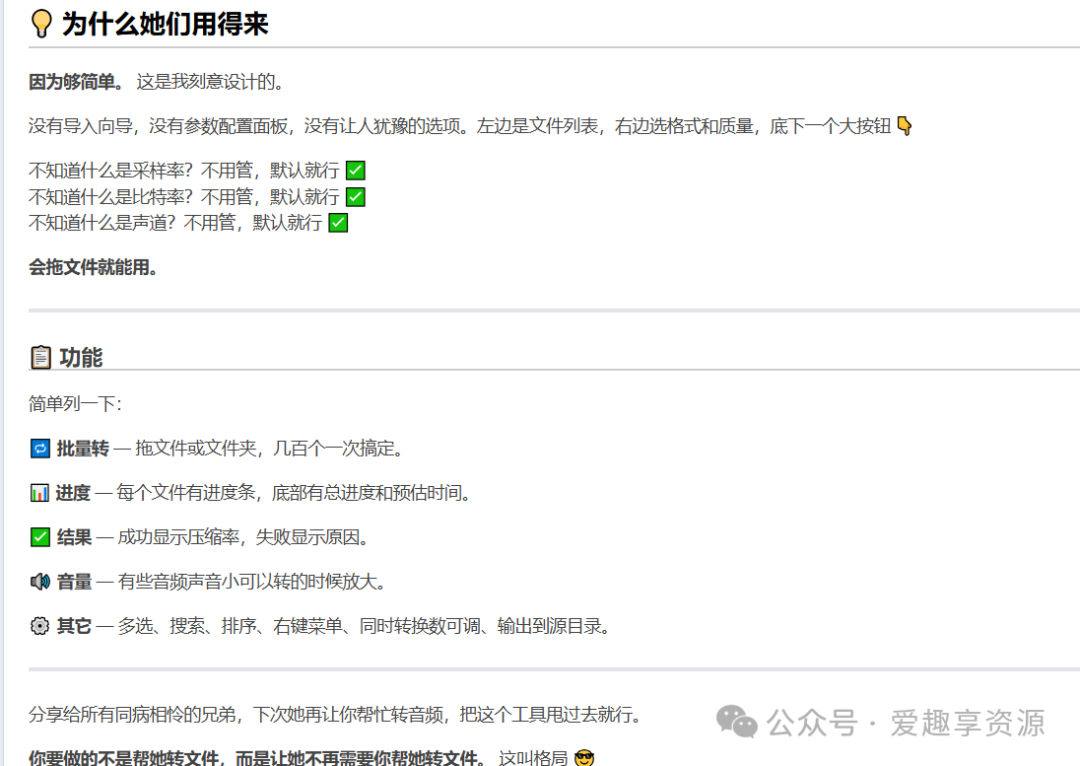Click the bold label 音量
This screenshot has height=766, width=1080.
pyautogui.click(x=74, y=582)
